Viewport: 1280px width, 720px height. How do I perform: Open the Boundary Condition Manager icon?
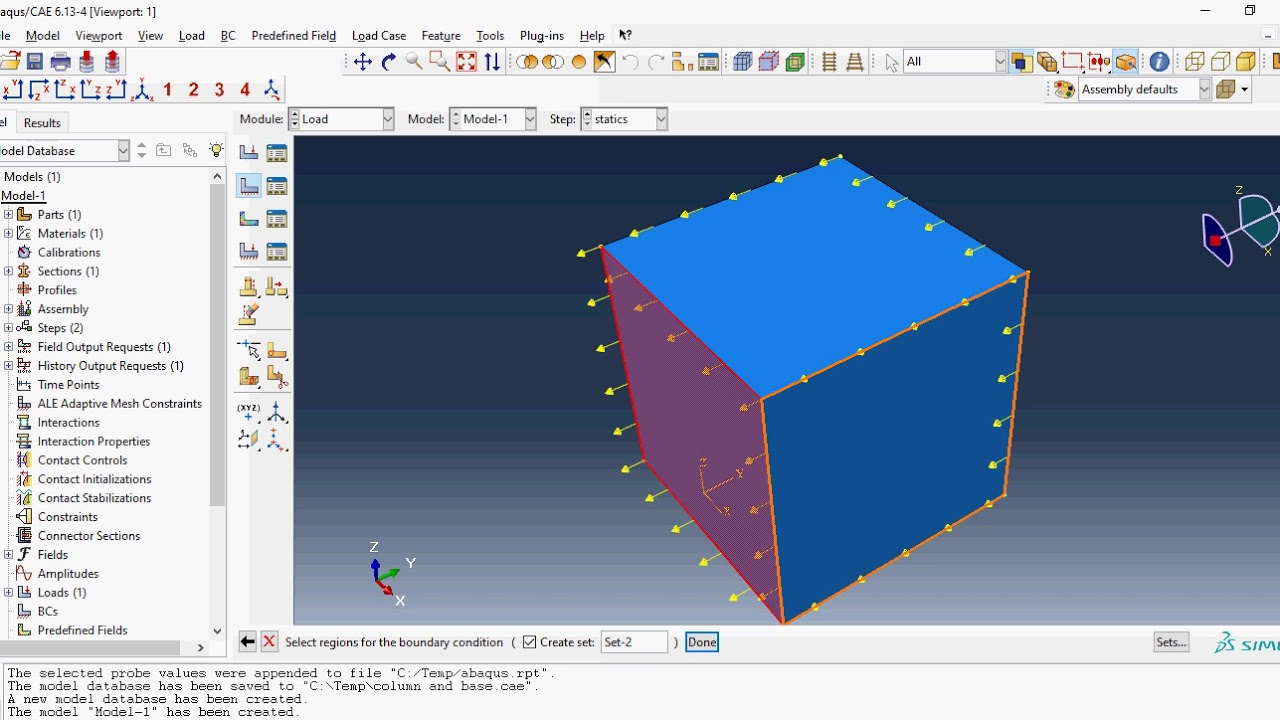coord(277,186)
